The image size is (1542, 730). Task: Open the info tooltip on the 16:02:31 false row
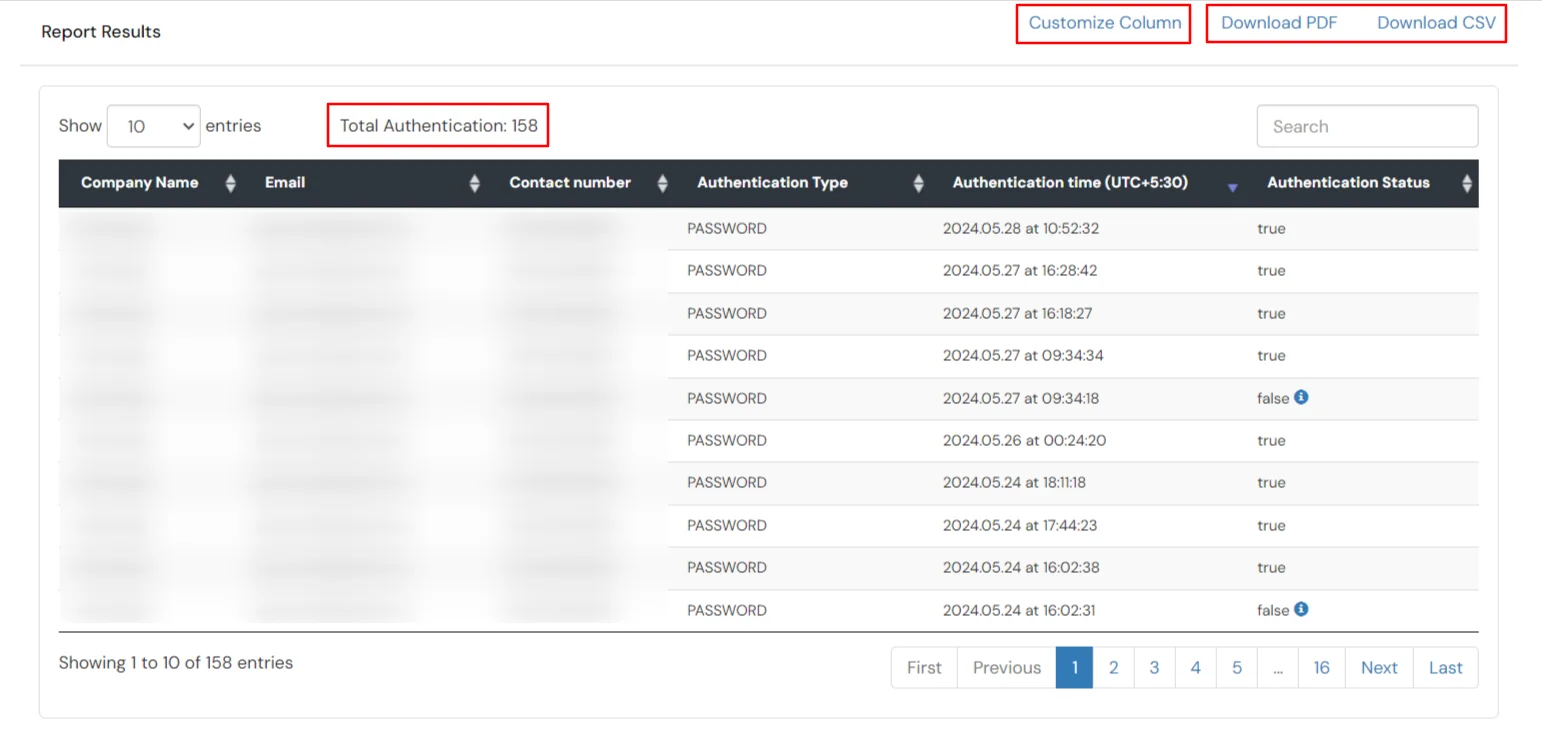[1300, 609]
